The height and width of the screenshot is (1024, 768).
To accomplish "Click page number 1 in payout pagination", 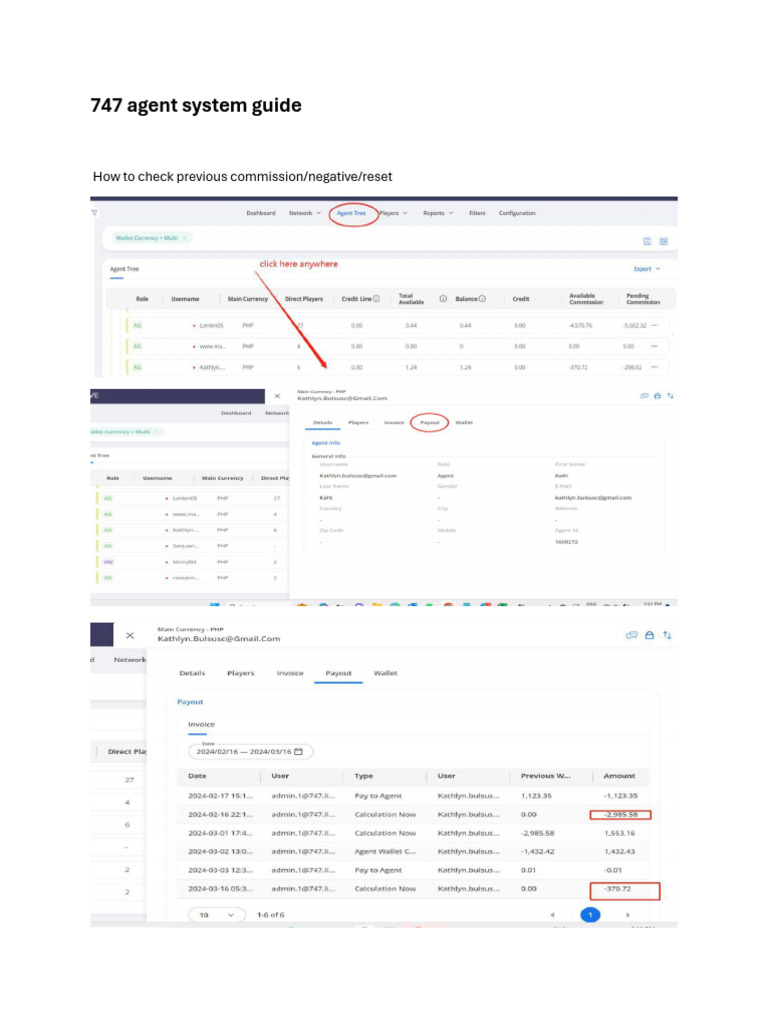I will pyautogui.click(x=590, y=915).
